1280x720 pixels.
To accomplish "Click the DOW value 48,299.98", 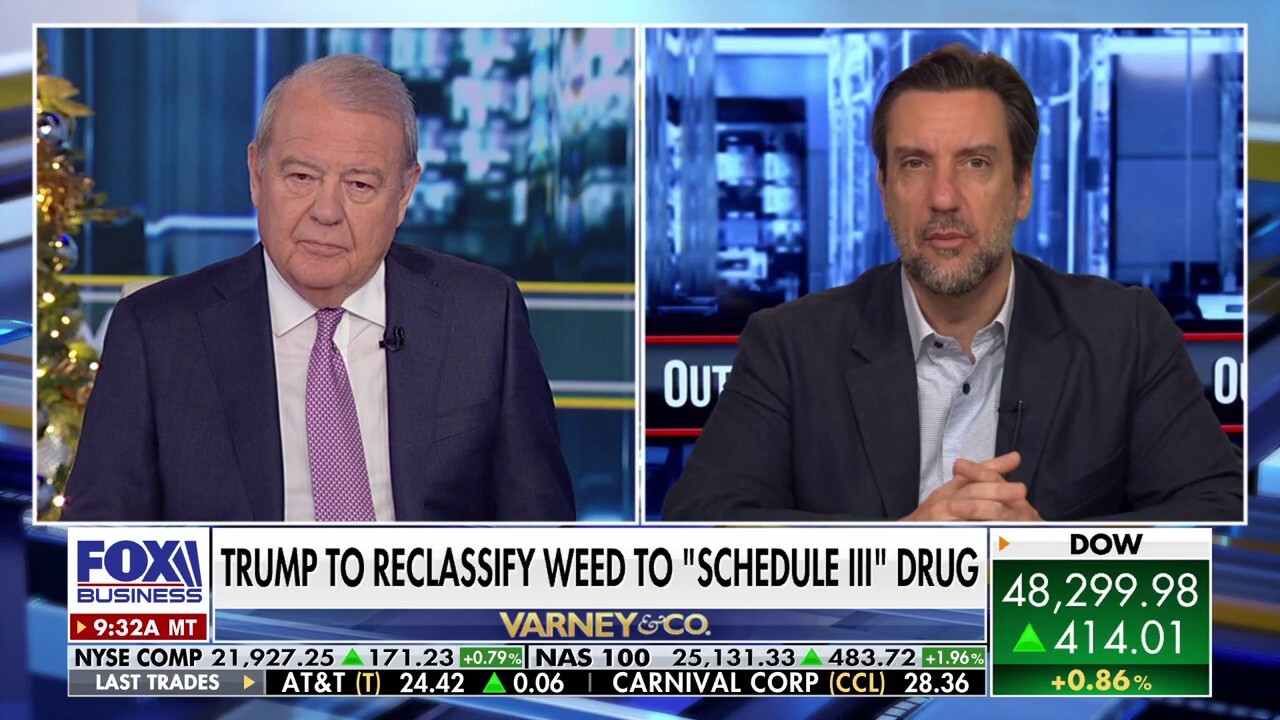I will point(1100,591).
